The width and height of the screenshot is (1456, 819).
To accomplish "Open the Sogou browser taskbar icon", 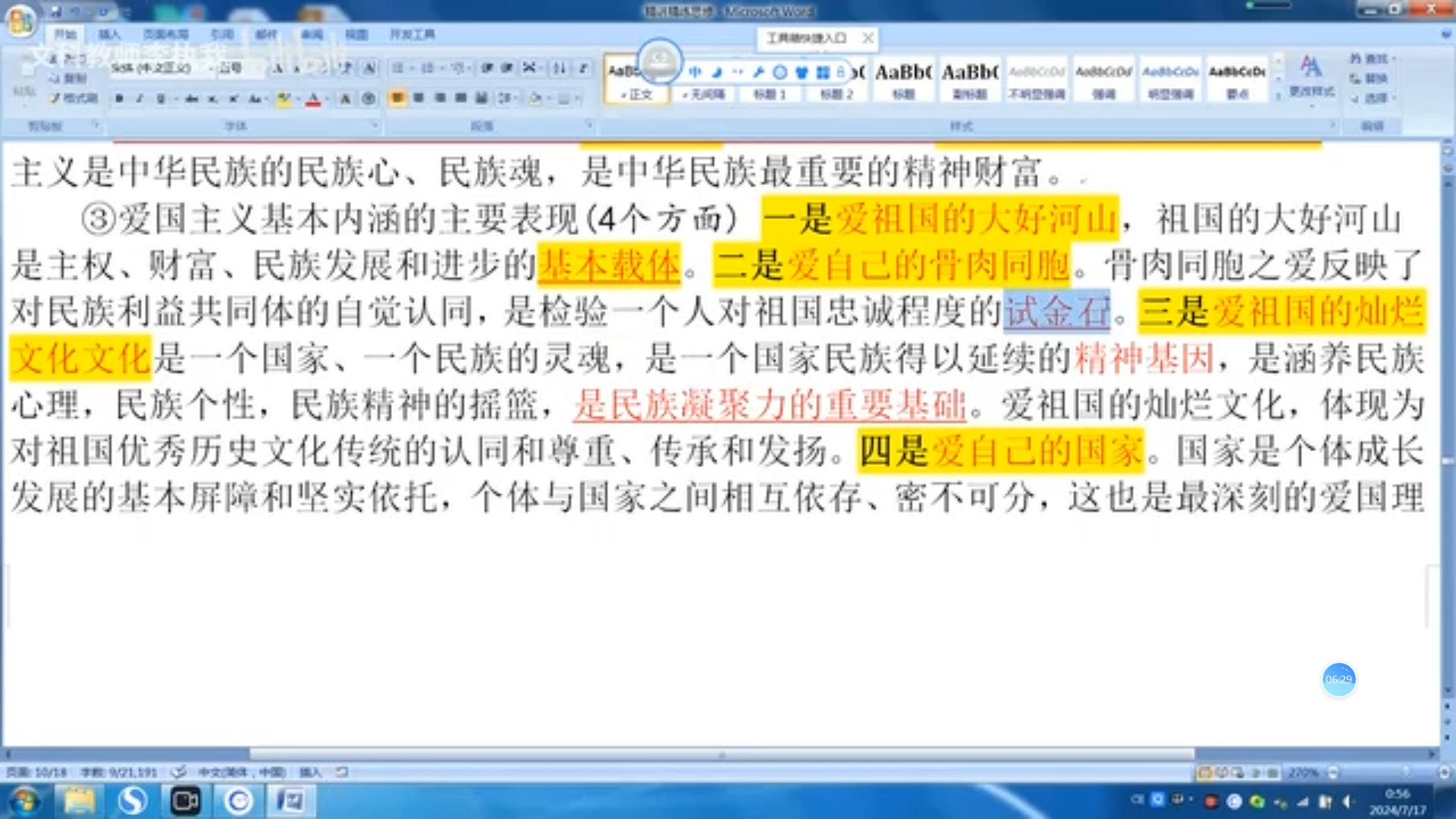I will click(132, 801).
